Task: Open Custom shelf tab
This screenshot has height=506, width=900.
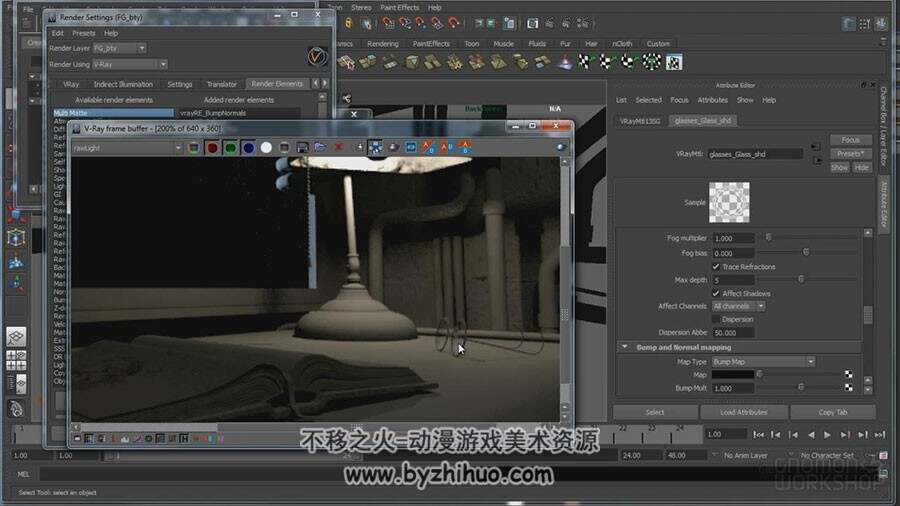Action: point(658,44)
